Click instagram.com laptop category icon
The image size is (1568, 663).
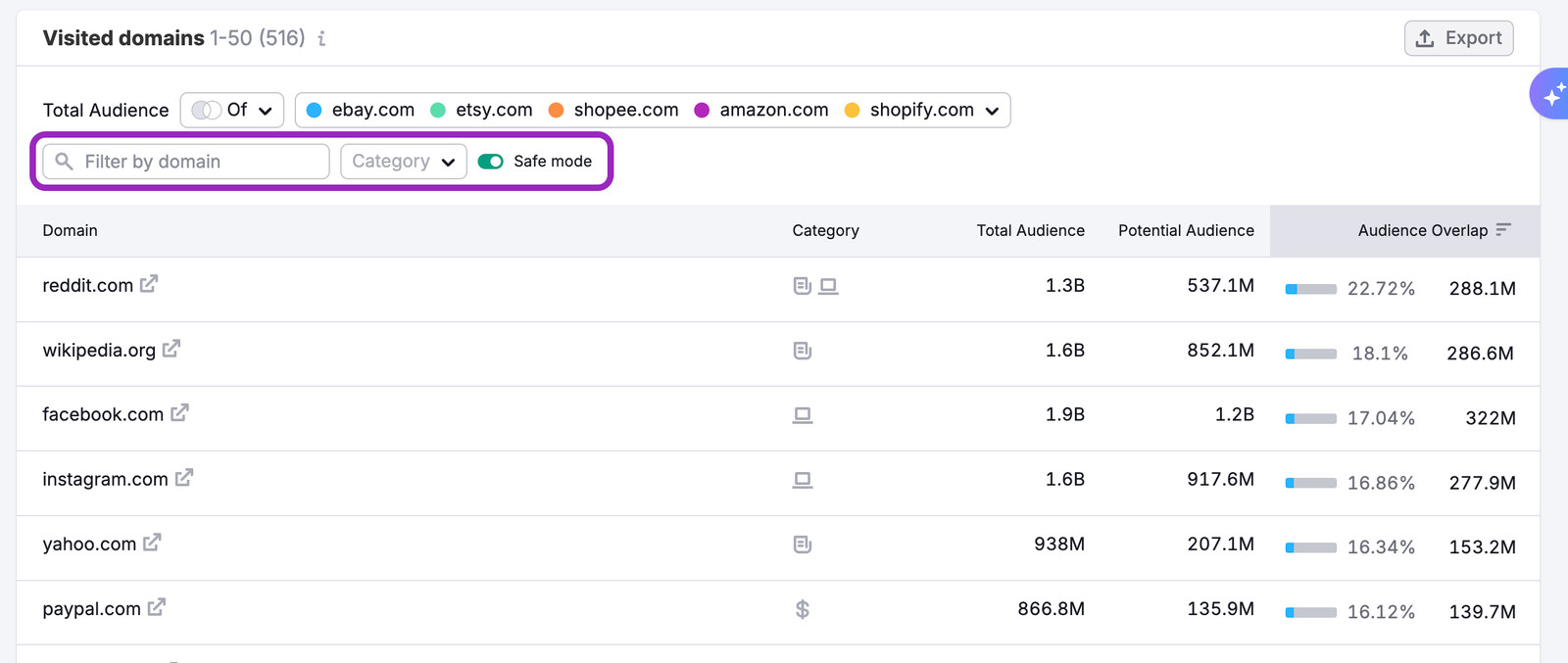pyautogui.click(x=803, y=480)
